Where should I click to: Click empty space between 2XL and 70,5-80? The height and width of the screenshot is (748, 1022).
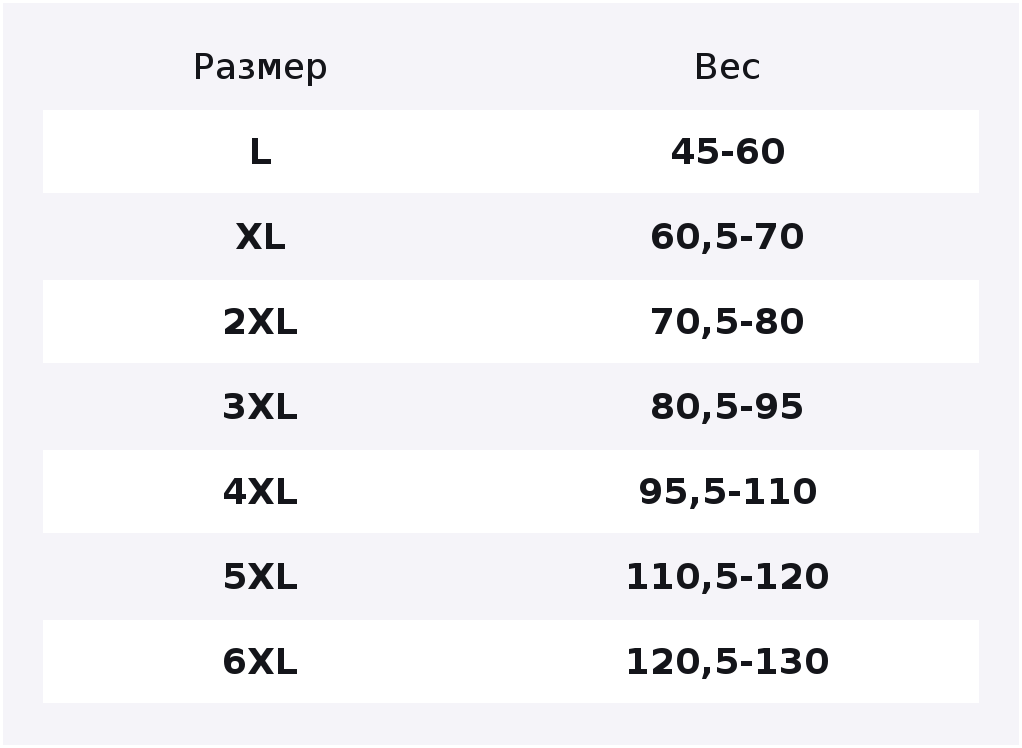tap(474, 322)
